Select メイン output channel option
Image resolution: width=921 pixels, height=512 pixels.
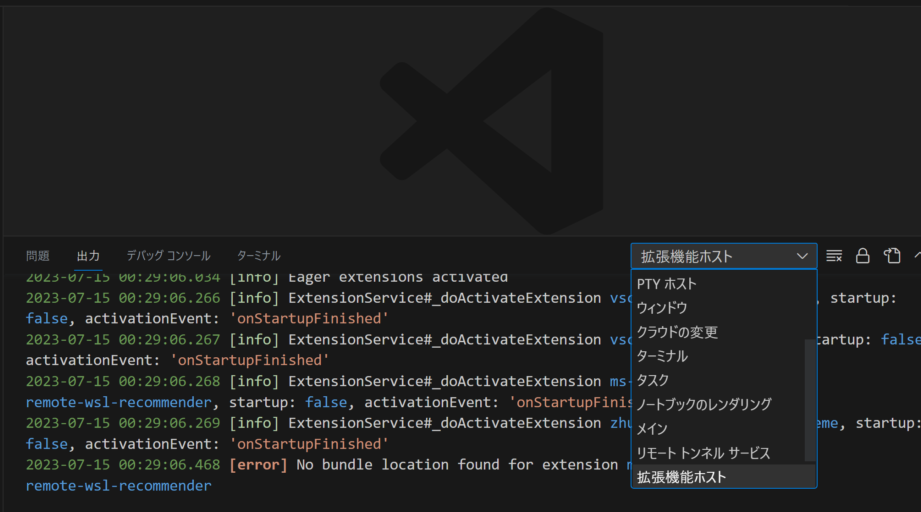[x=652, y=428]
